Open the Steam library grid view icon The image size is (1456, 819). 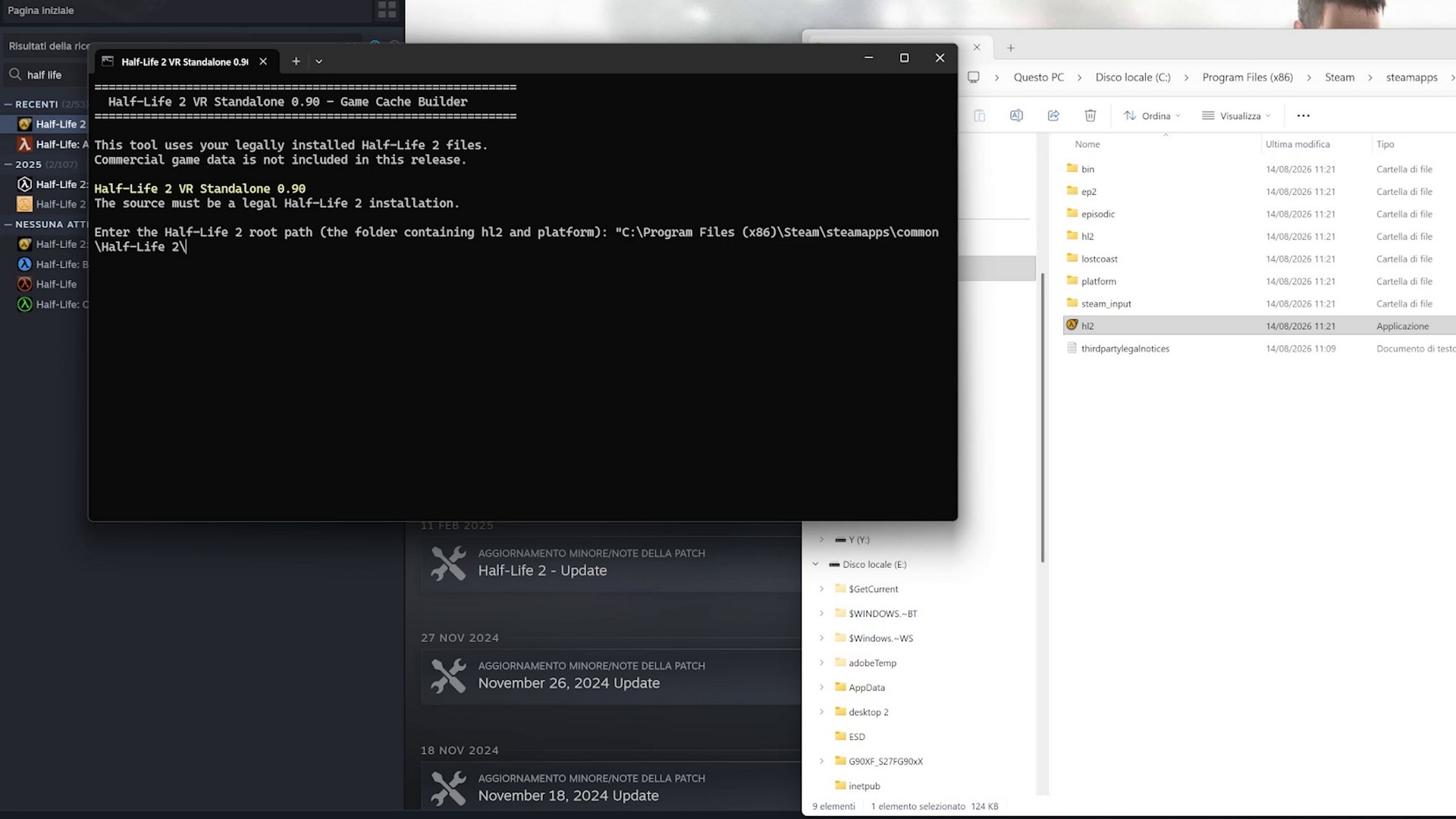387,9
